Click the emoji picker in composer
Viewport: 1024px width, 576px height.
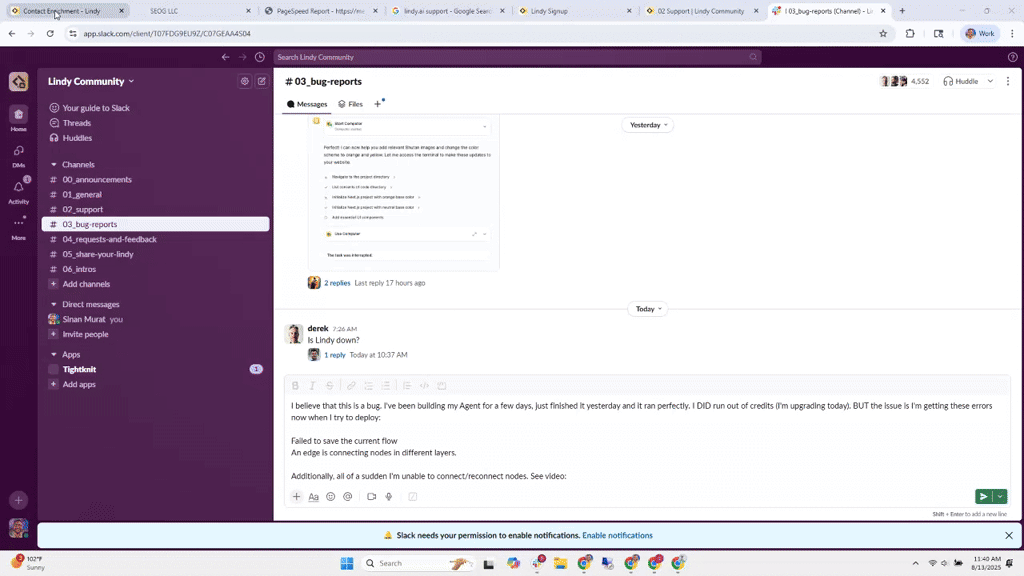(x=331, y=497)
